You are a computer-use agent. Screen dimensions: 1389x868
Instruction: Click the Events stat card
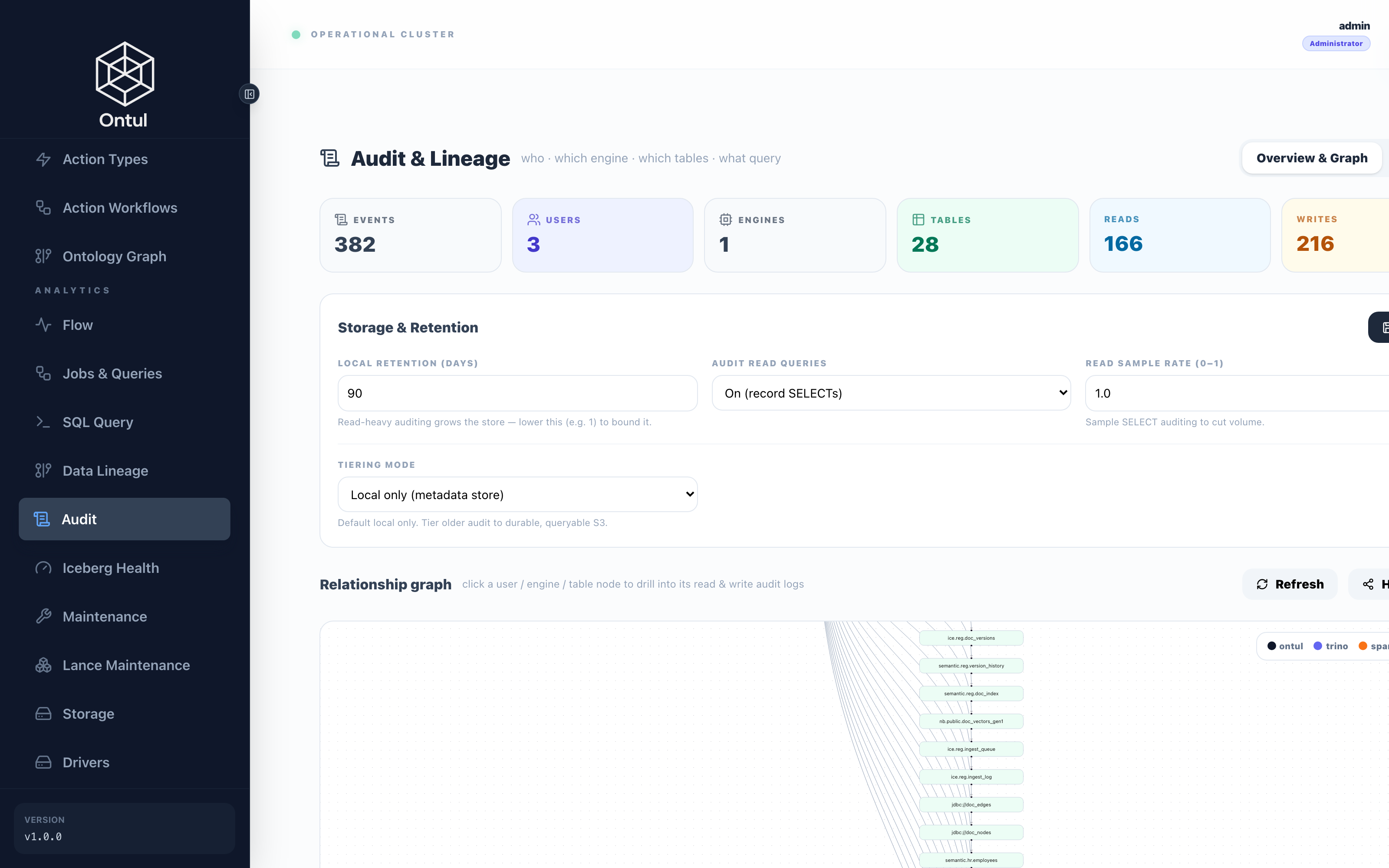[410, 235]
